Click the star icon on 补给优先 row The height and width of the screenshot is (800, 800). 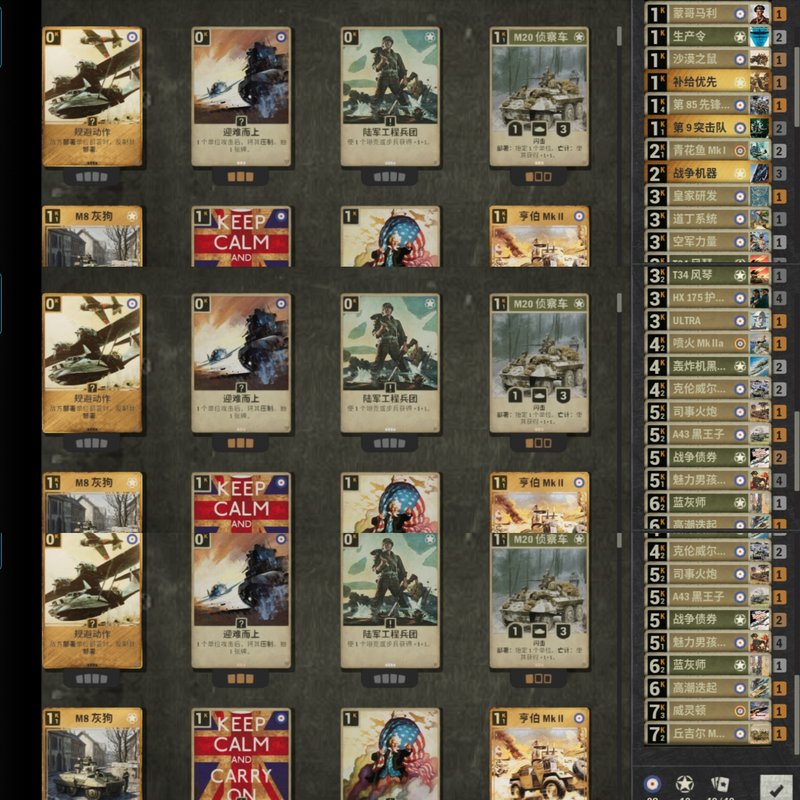(740, 82)
